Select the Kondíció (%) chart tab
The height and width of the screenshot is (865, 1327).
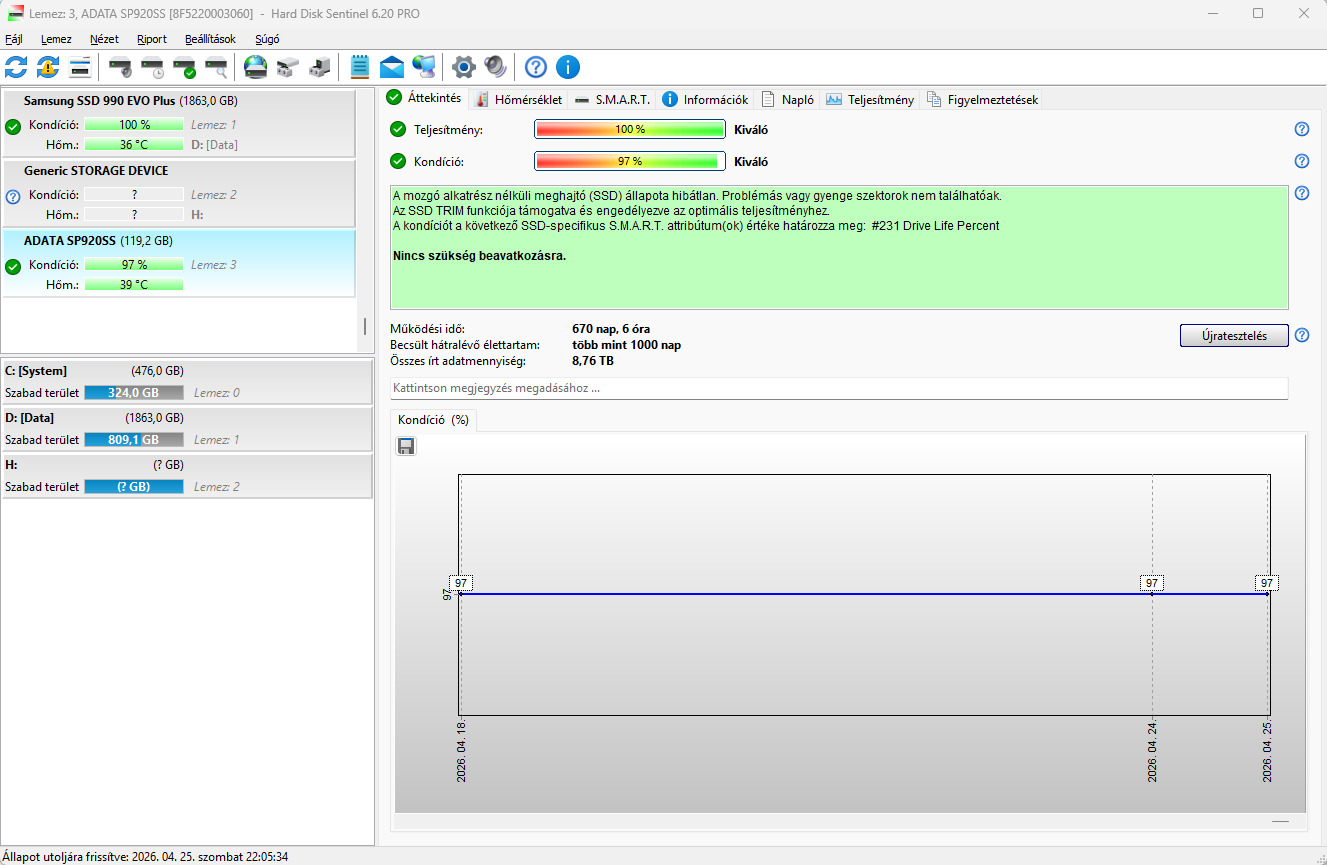[433, 420]
